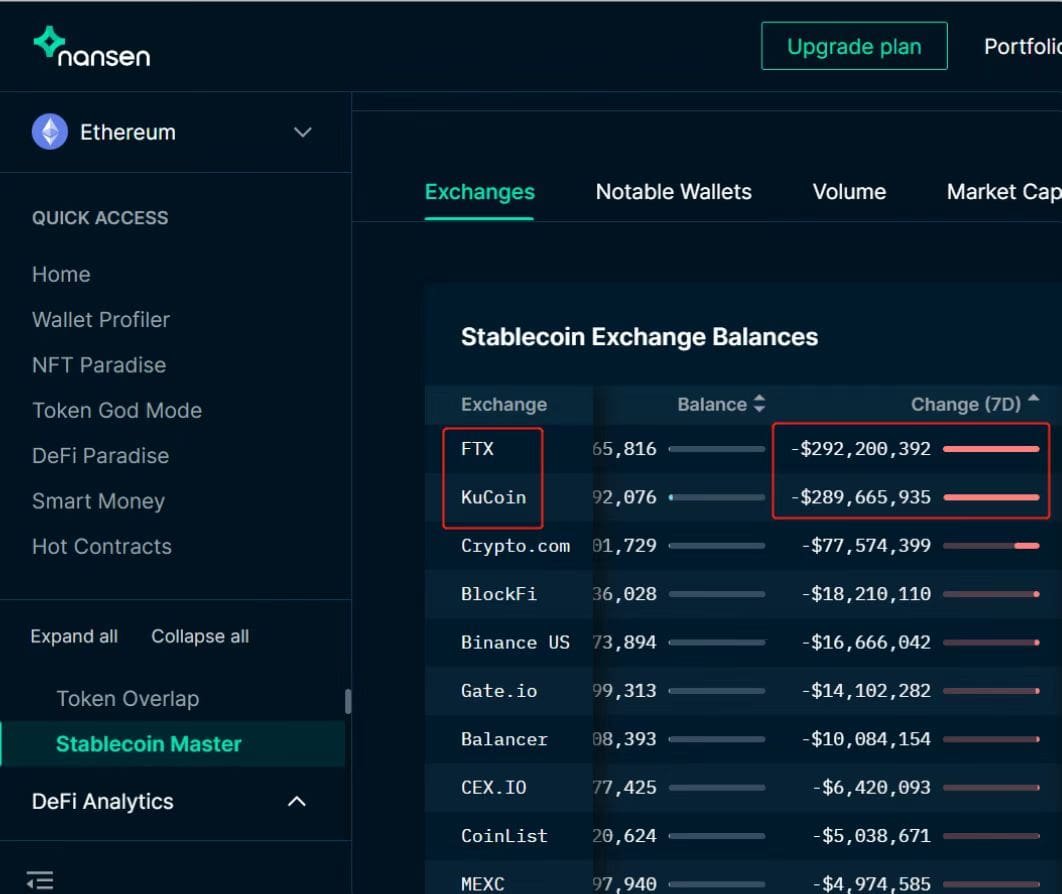The width and height of the screenshot is (1062, 894).
Task: Switch to the Notable Wallets tab
Action: pyautogui.click(x=673, y=191)
